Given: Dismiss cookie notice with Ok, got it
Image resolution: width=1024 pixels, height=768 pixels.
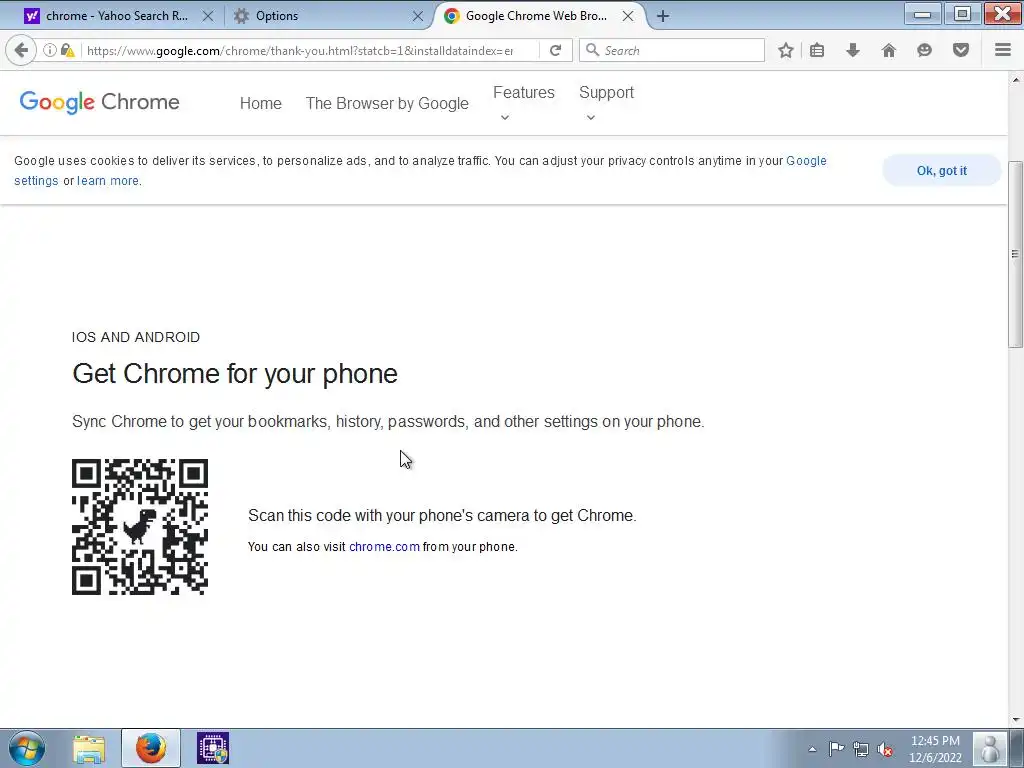Looking at the screenshot, I should [x=941, y=170].
